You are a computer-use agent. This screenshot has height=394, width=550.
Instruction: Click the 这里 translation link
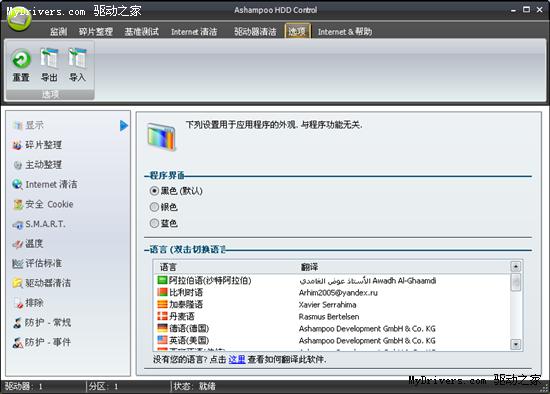(x=237, y=359)
